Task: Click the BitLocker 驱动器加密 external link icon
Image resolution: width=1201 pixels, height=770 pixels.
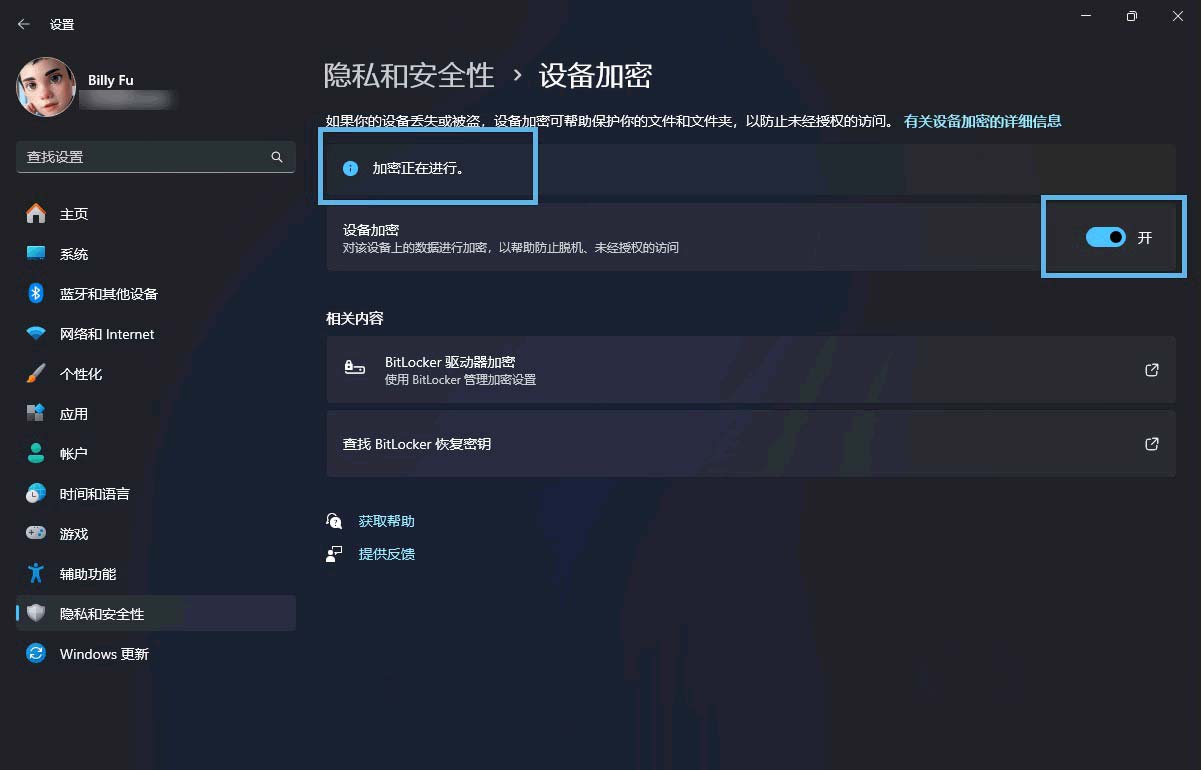Action: coord(1151,370)
